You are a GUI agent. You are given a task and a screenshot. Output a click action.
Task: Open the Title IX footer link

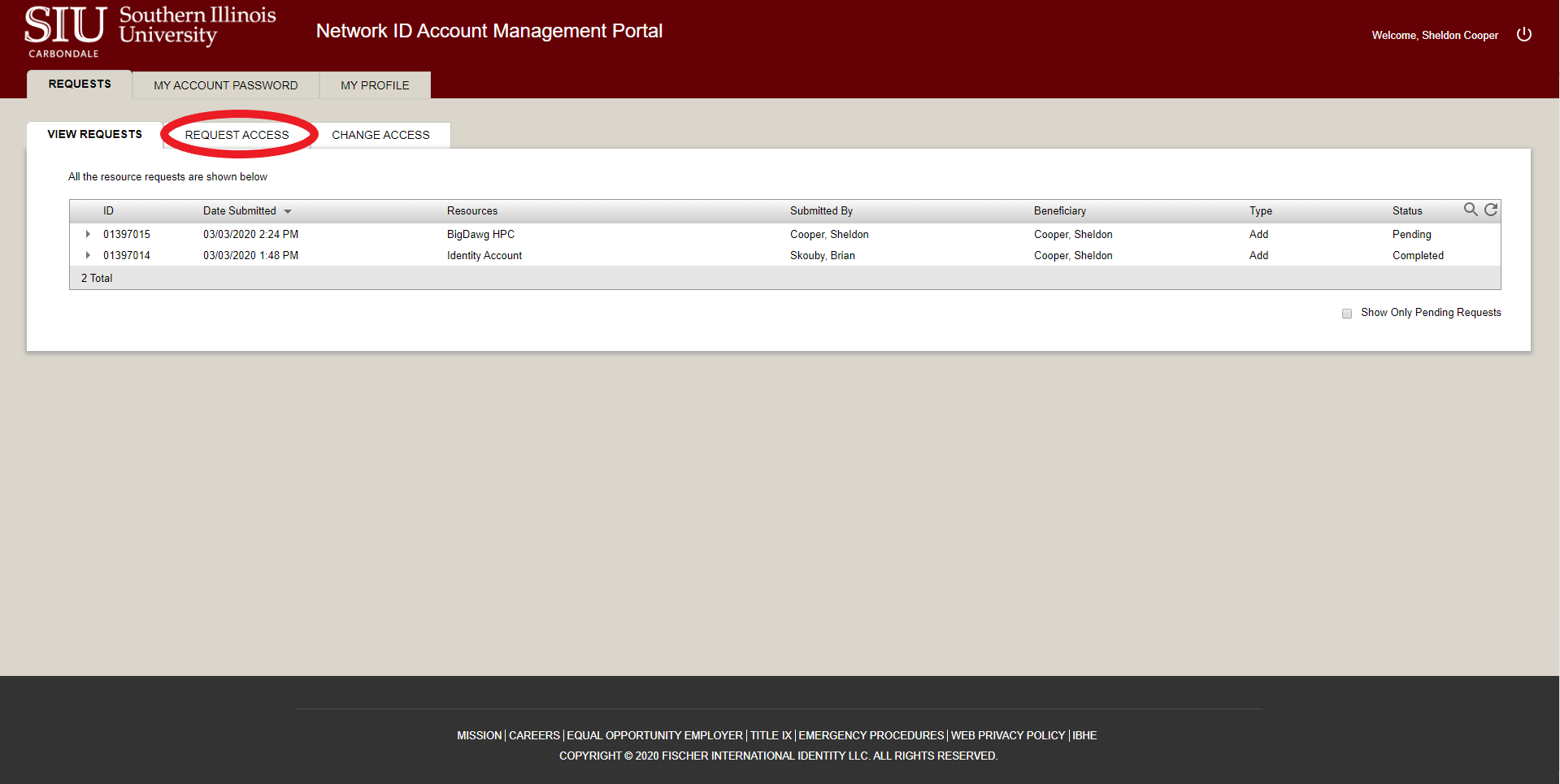(771, 735)
